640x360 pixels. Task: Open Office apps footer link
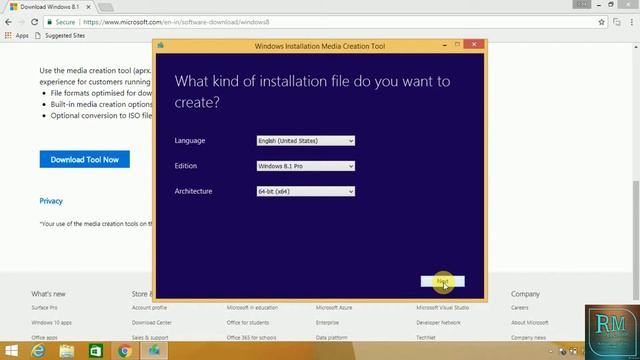44,338
